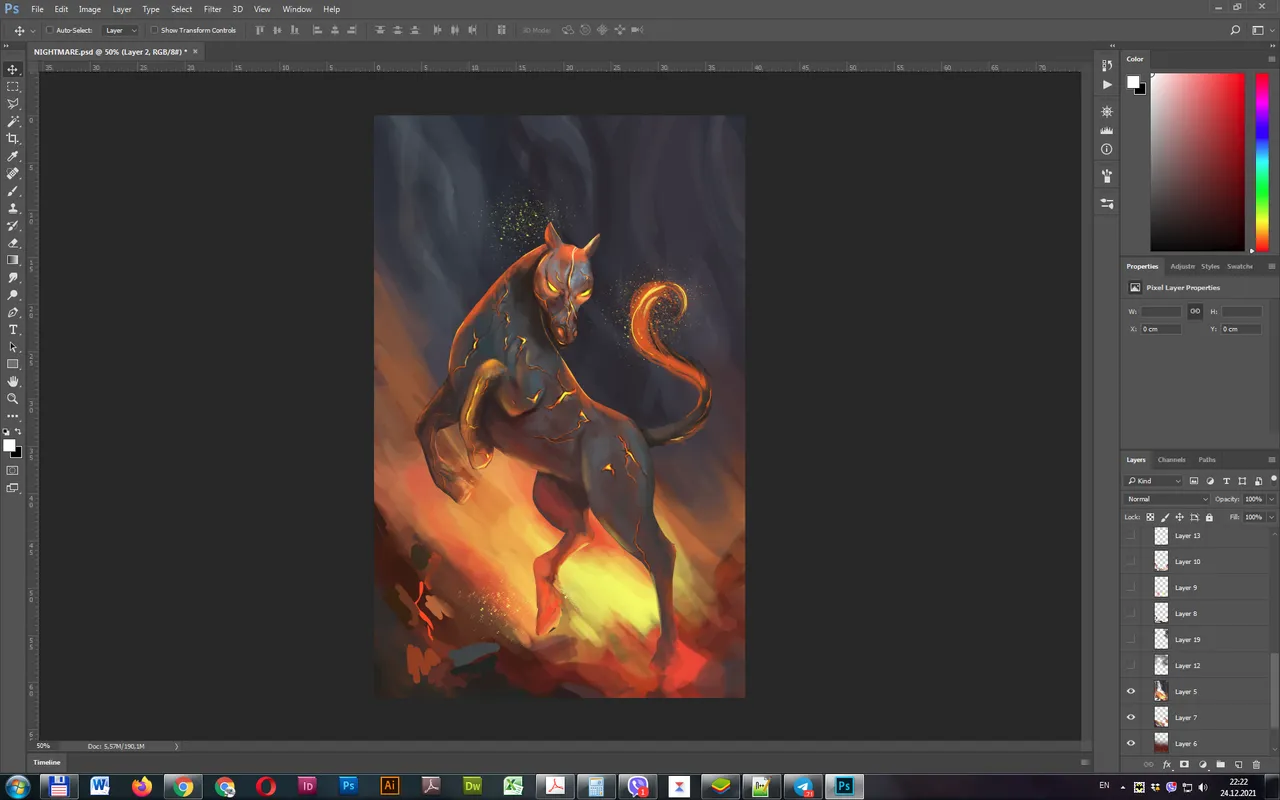
Task: Delete layer using trash icon
Action: point(1256,765)
